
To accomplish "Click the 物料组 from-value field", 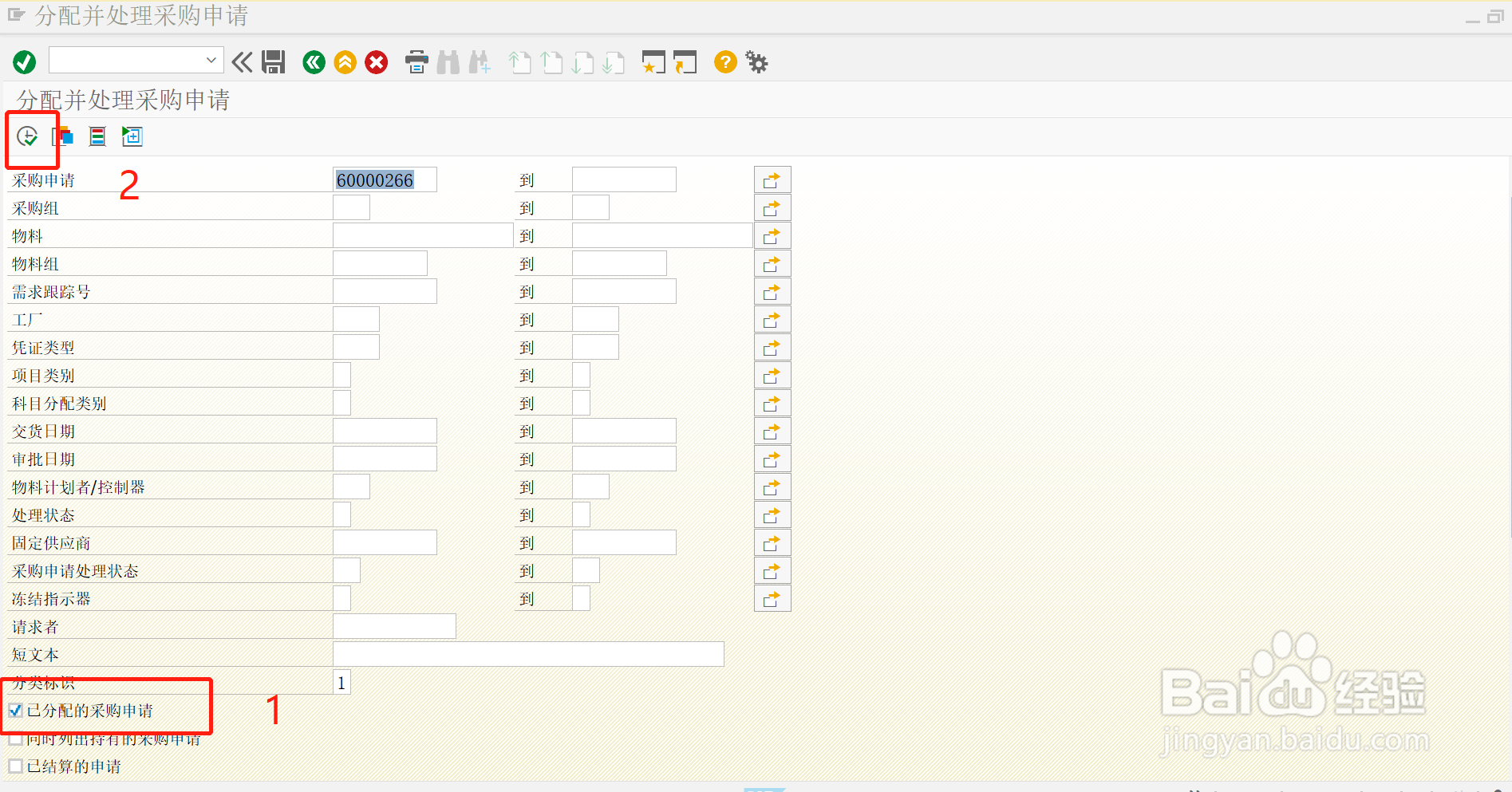I will coord(380,263).
